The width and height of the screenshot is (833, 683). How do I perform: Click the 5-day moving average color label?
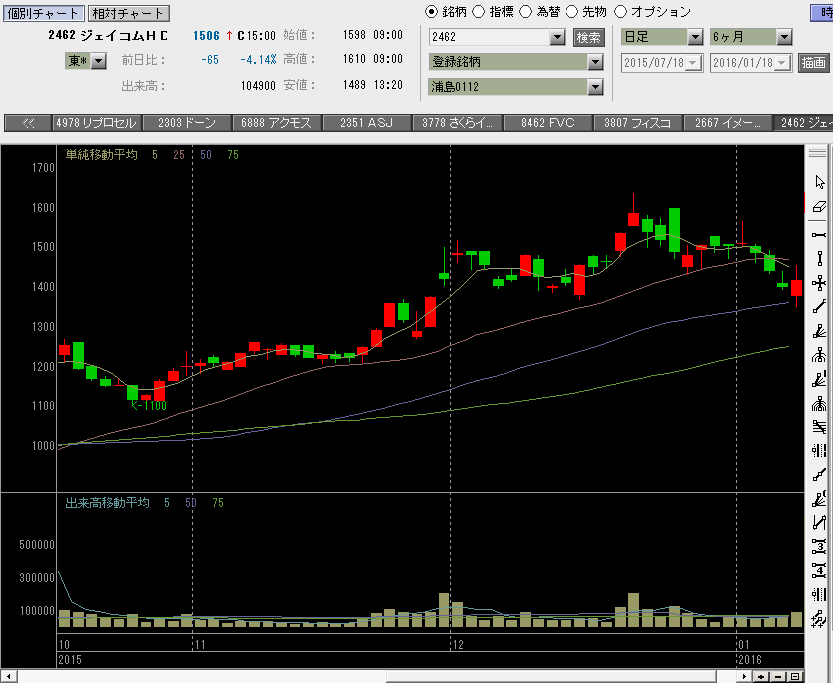155,155
